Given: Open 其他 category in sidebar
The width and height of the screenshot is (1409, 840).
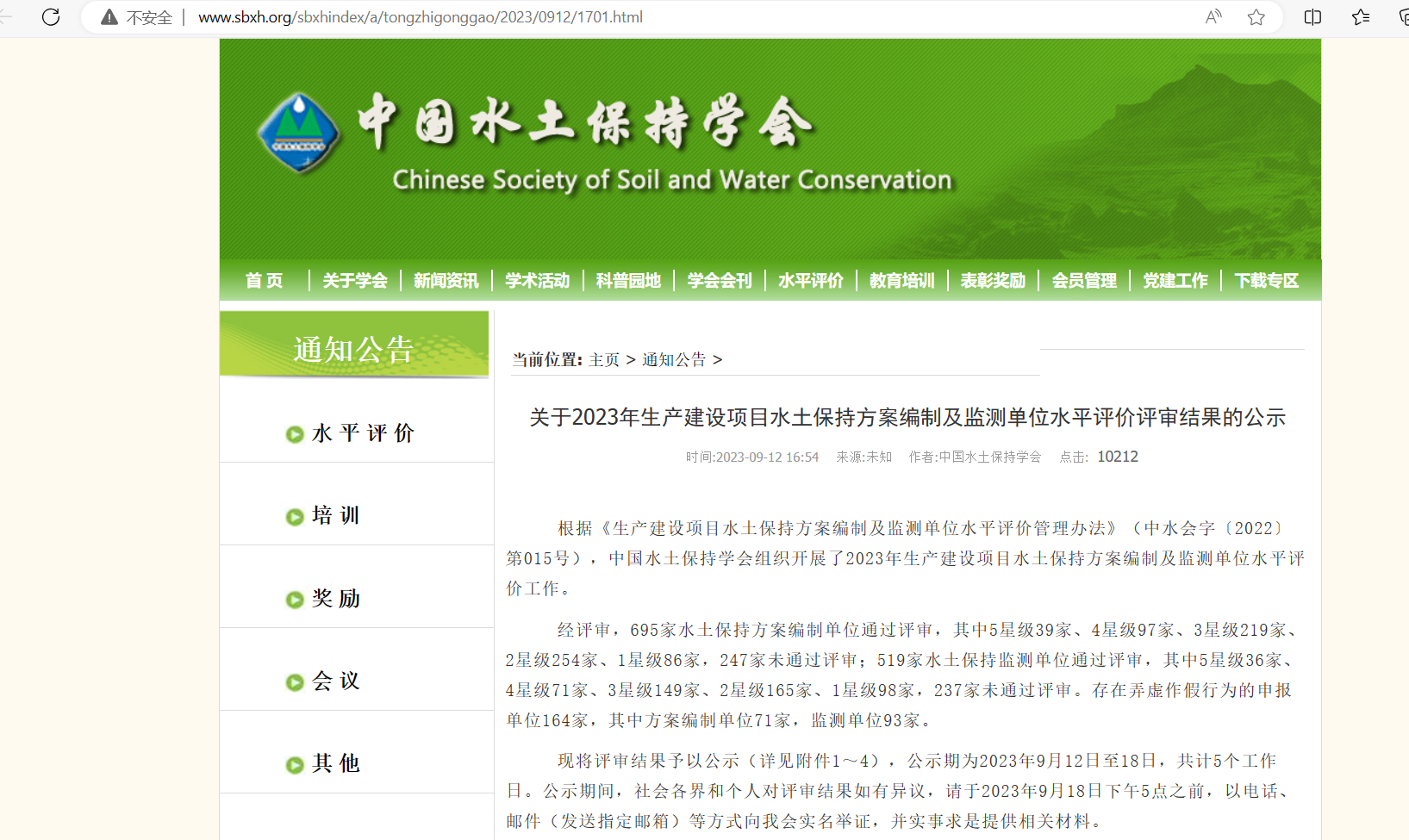Looking at the screenshot, I should 336,764.
